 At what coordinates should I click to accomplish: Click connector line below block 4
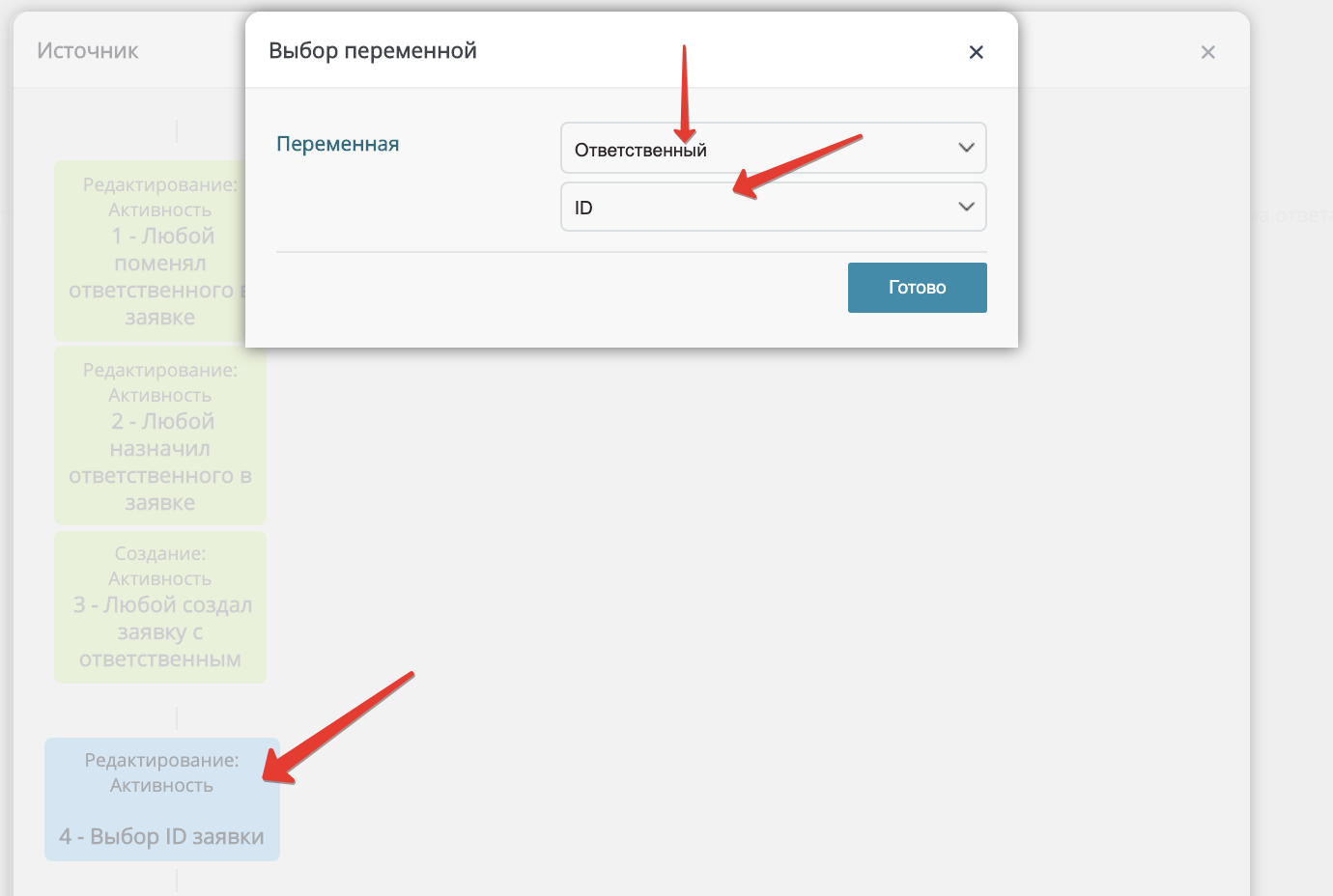point(177,880)
